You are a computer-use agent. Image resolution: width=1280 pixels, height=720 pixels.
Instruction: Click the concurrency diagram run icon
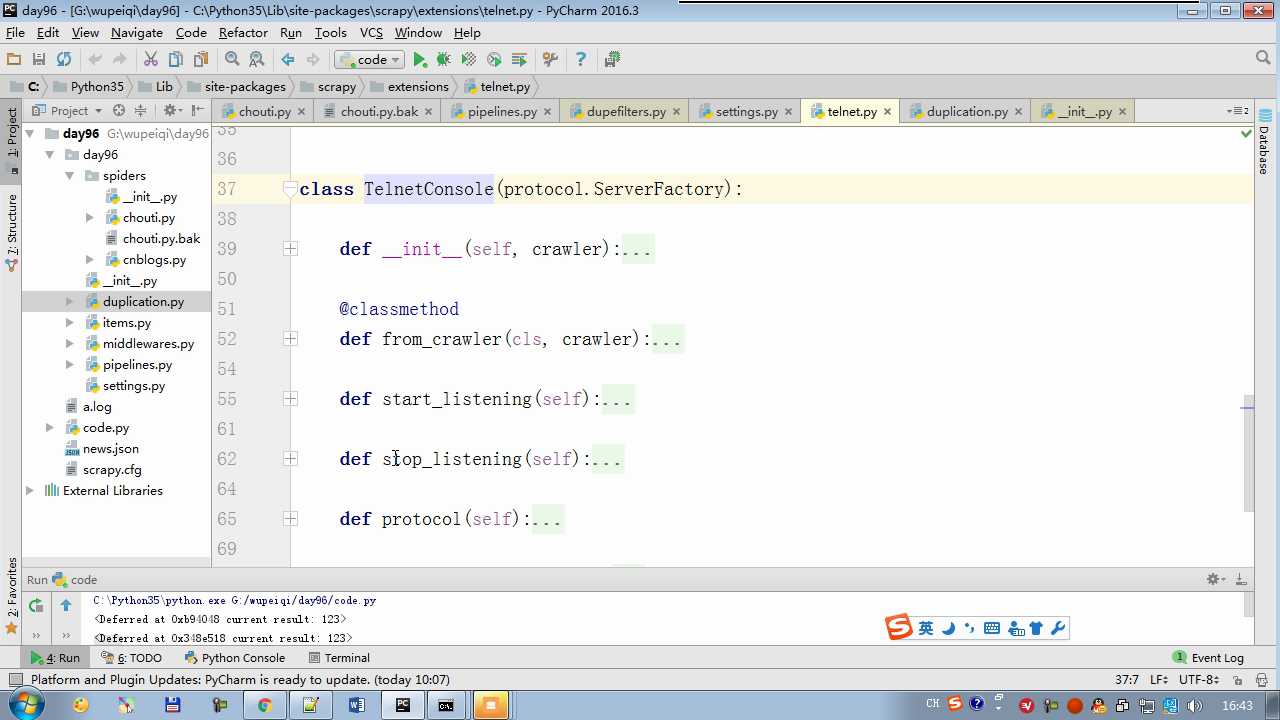(519, 59)
